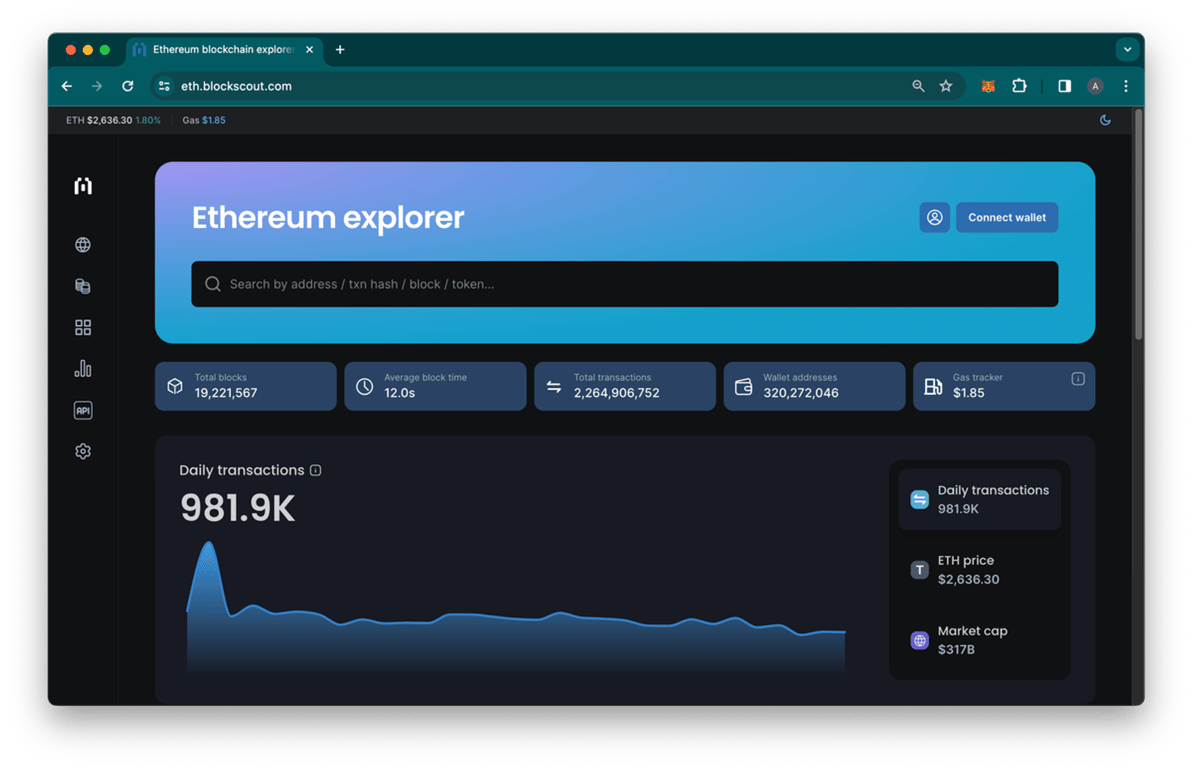The width and height of the screenshot is (1192, 768).
Task: Click the account profile icon beside Connect wallet
Action: tap(934, 217)
